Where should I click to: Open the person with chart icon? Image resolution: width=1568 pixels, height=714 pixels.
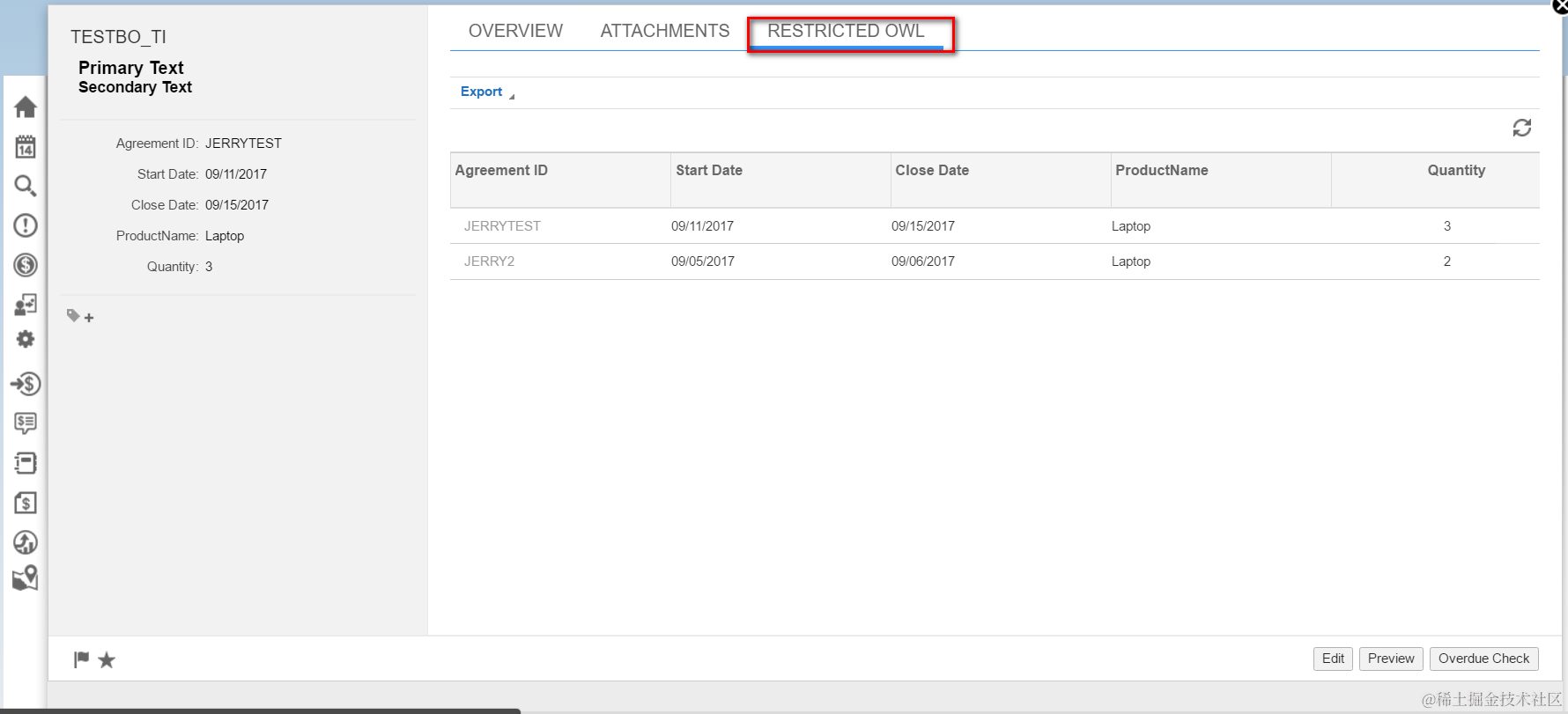[26, 305]
